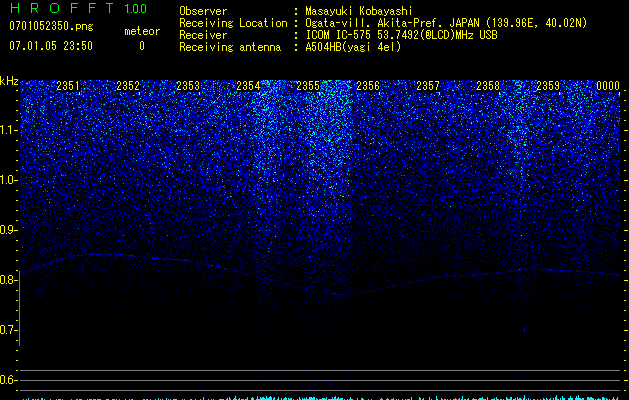Click the 2359 time marker

(x=548, y=86)
